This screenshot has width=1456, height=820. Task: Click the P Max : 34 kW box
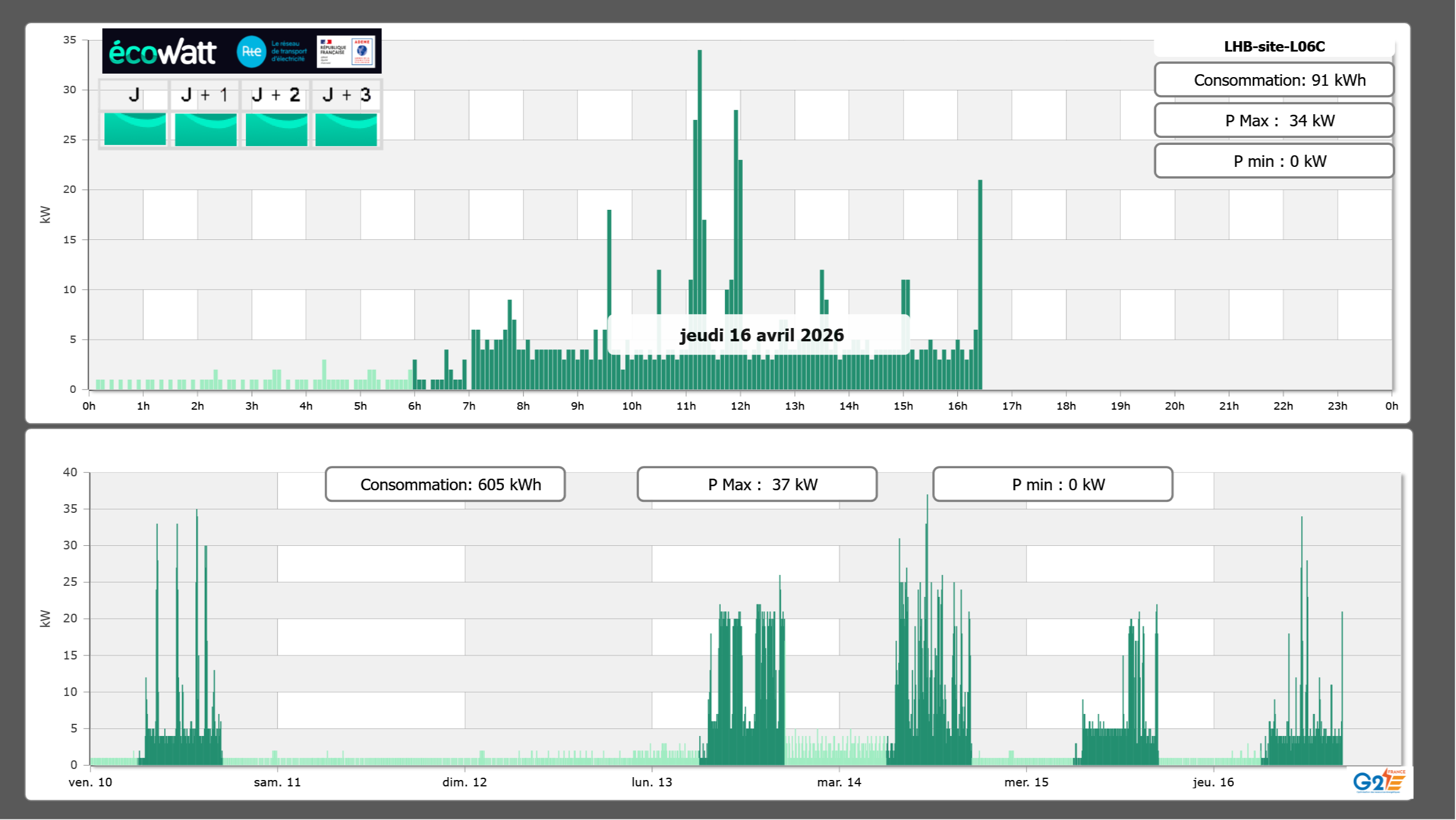(1274, 121)
